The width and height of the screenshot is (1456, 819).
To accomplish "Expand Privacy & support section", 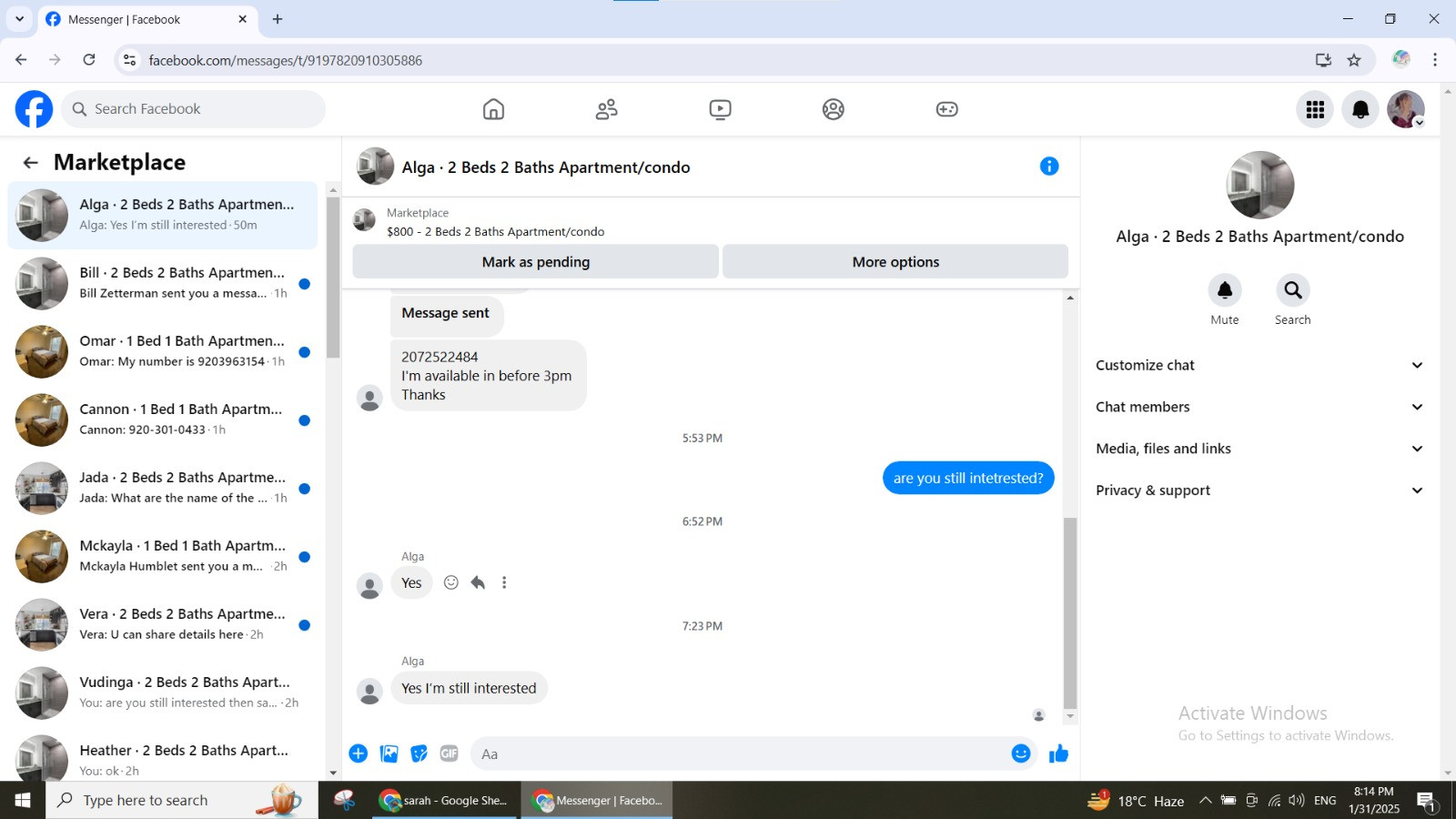I will pyautogui.click(x=1259, y=490).
